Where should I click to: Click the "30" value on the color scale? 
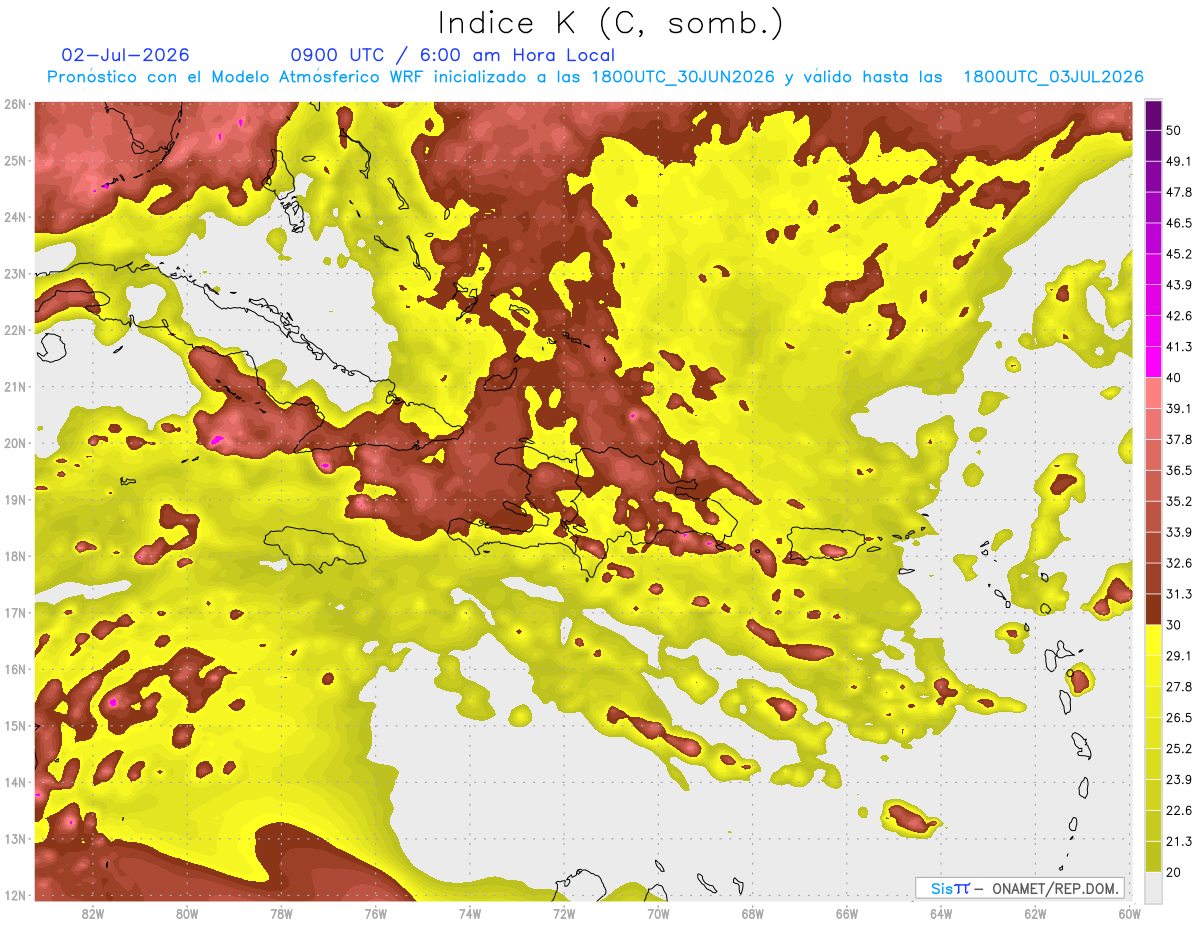[1175, 625]
